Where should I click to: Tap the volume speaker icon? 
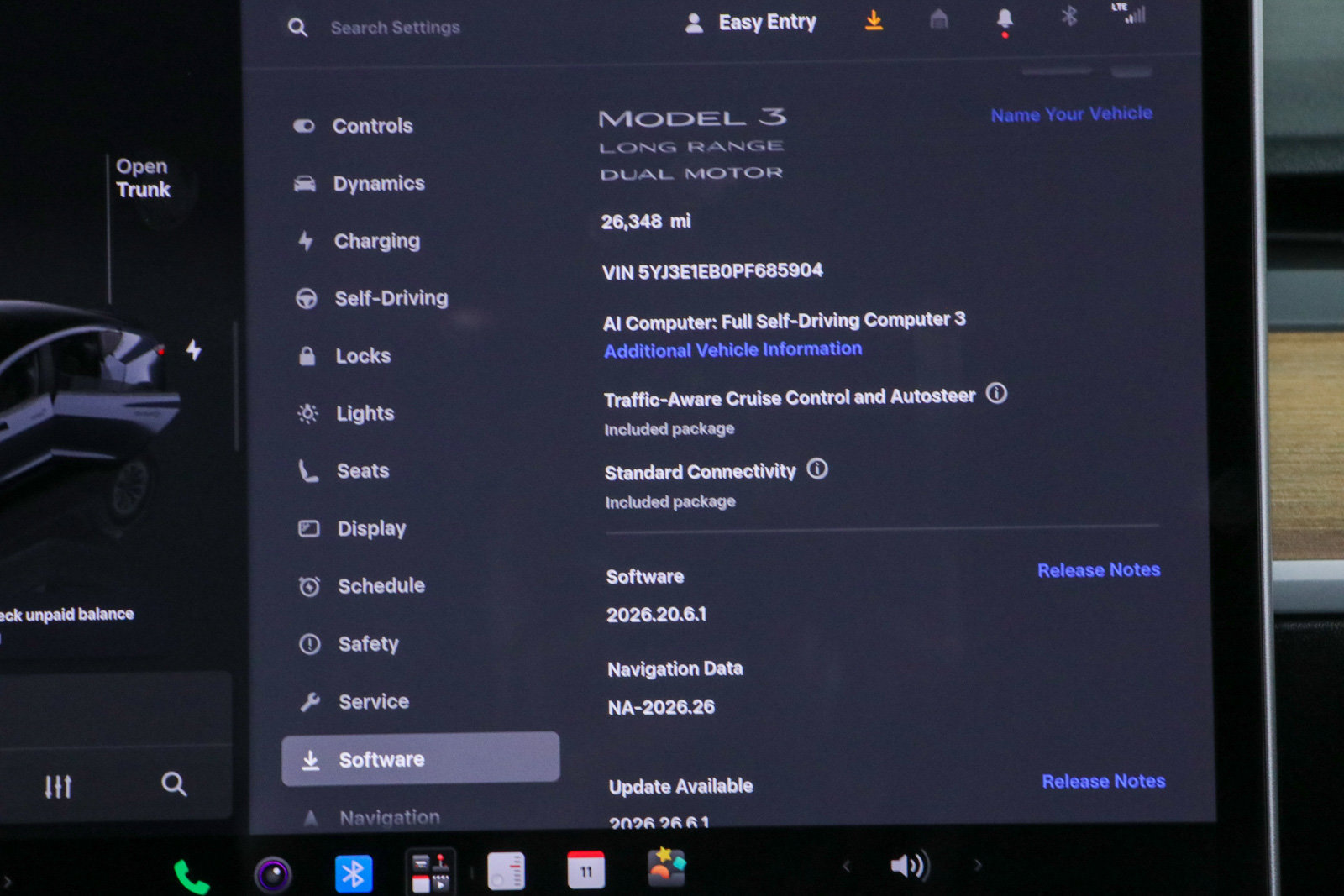coord(910,866)
